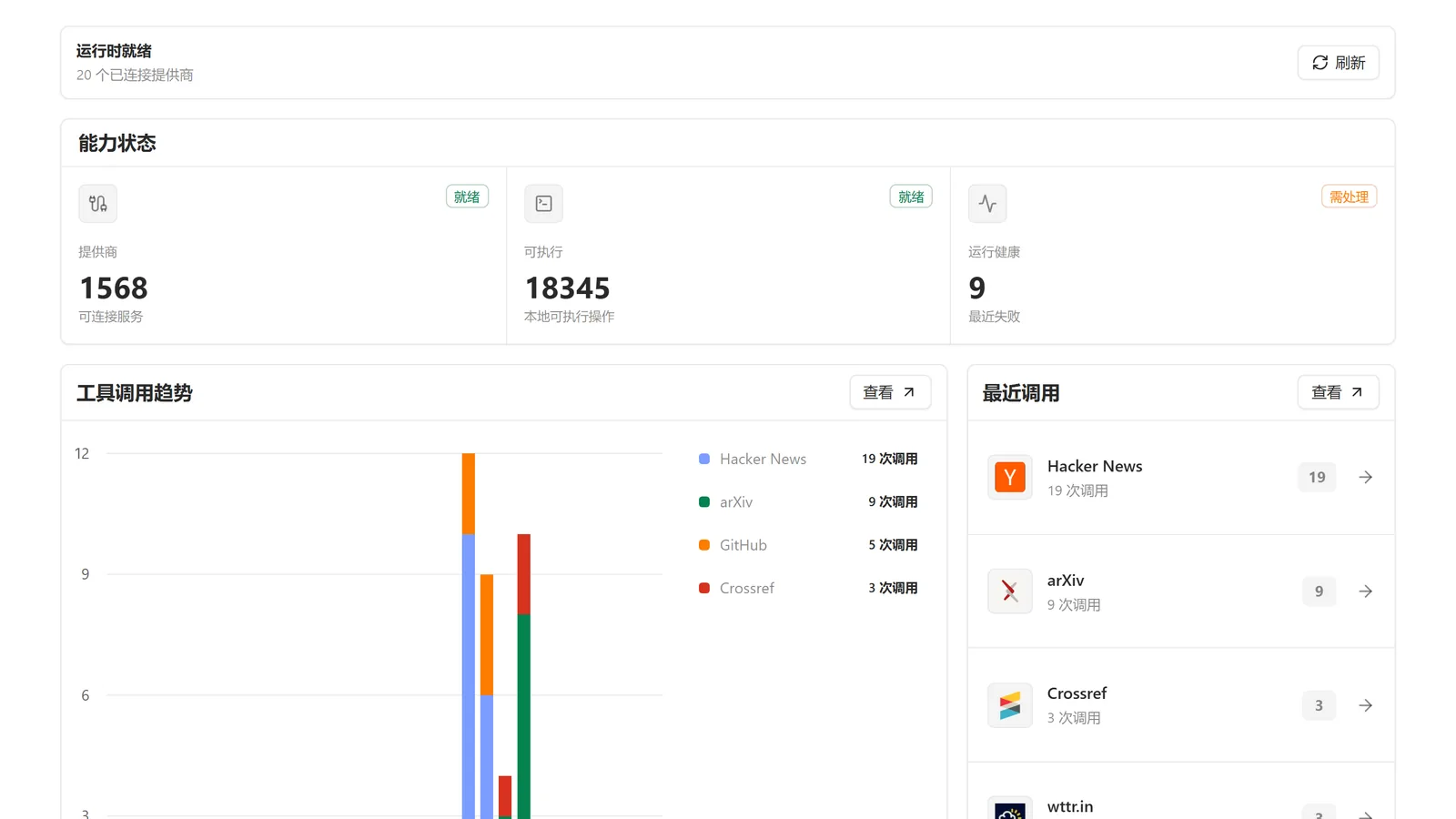Click the 19 count badge for Hacker News

(x=1317, y=477)
